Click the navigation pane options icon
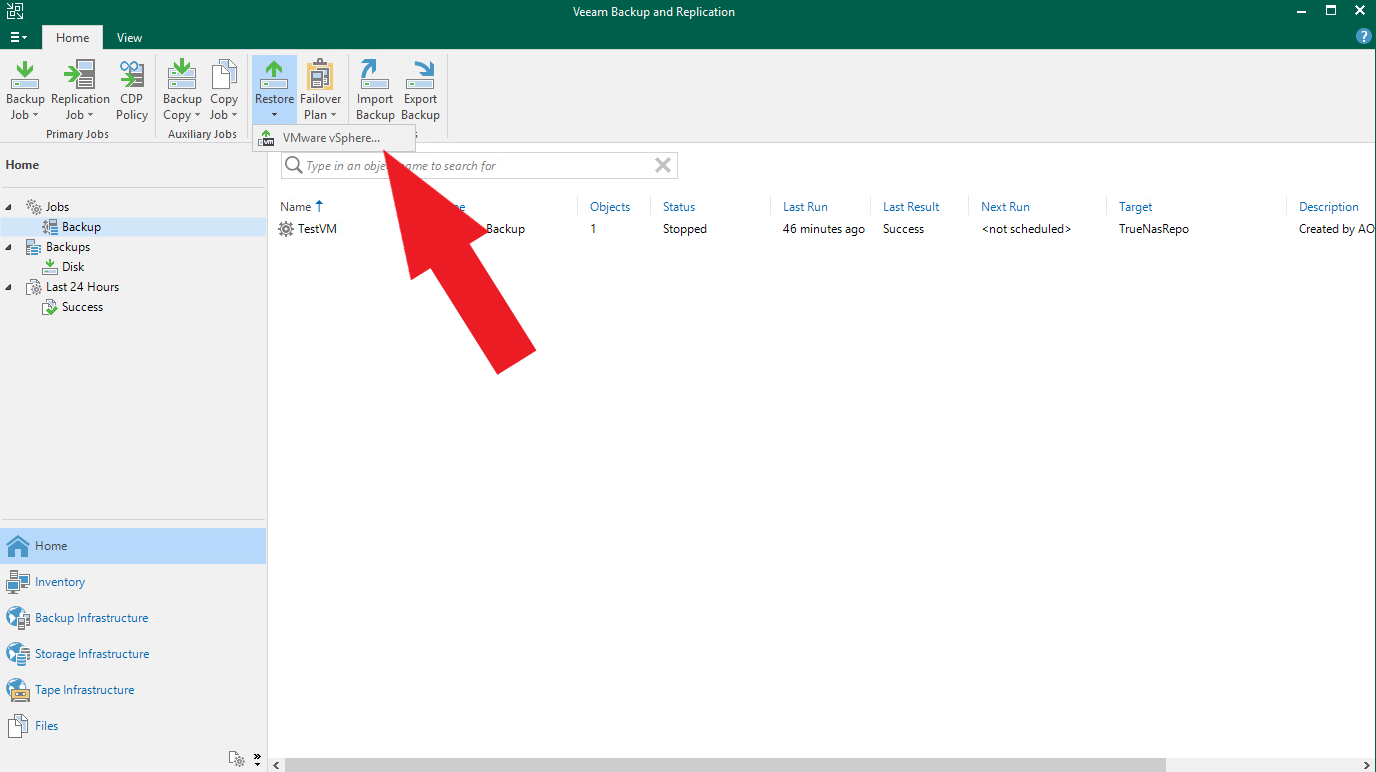Image resolution: width=1376 pixels, height=772 pixels. tap(236, 759)
